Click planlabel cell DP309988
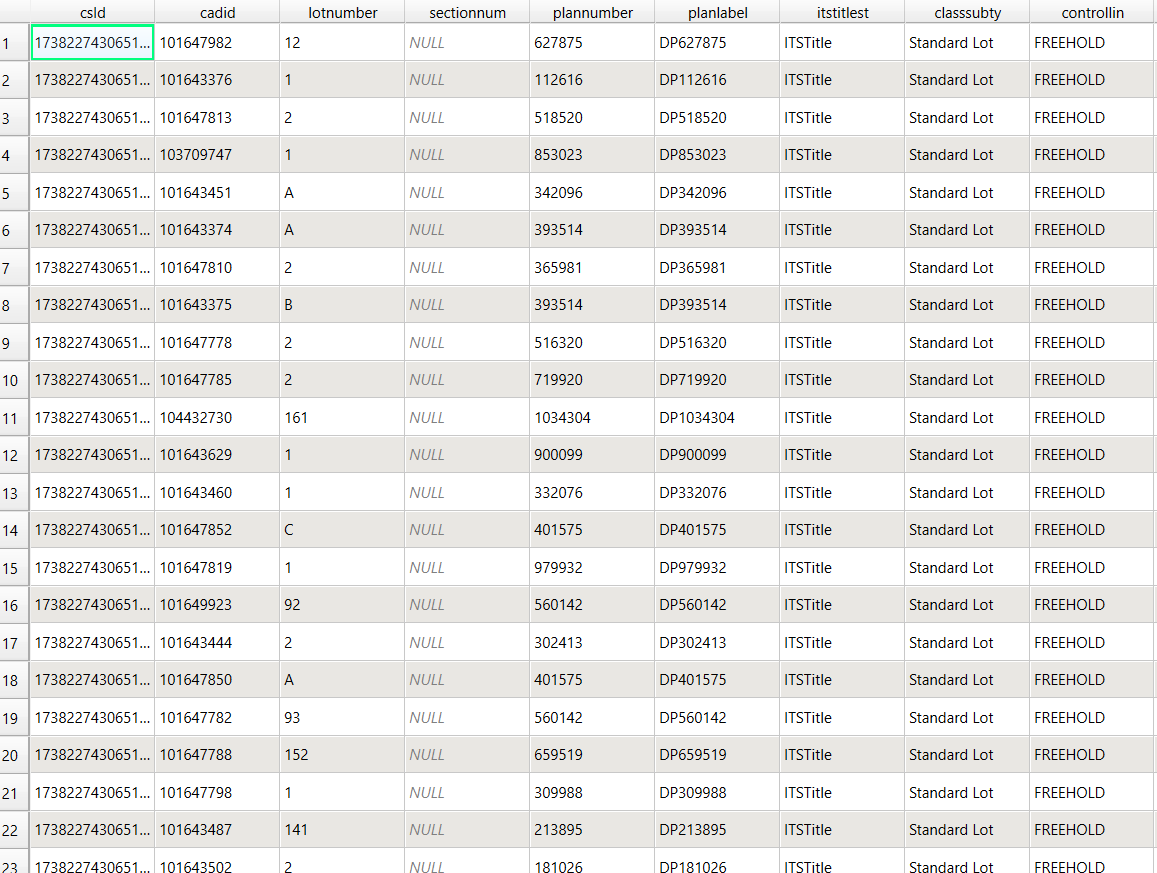1157x873 pixels. [x=717, y=793]
